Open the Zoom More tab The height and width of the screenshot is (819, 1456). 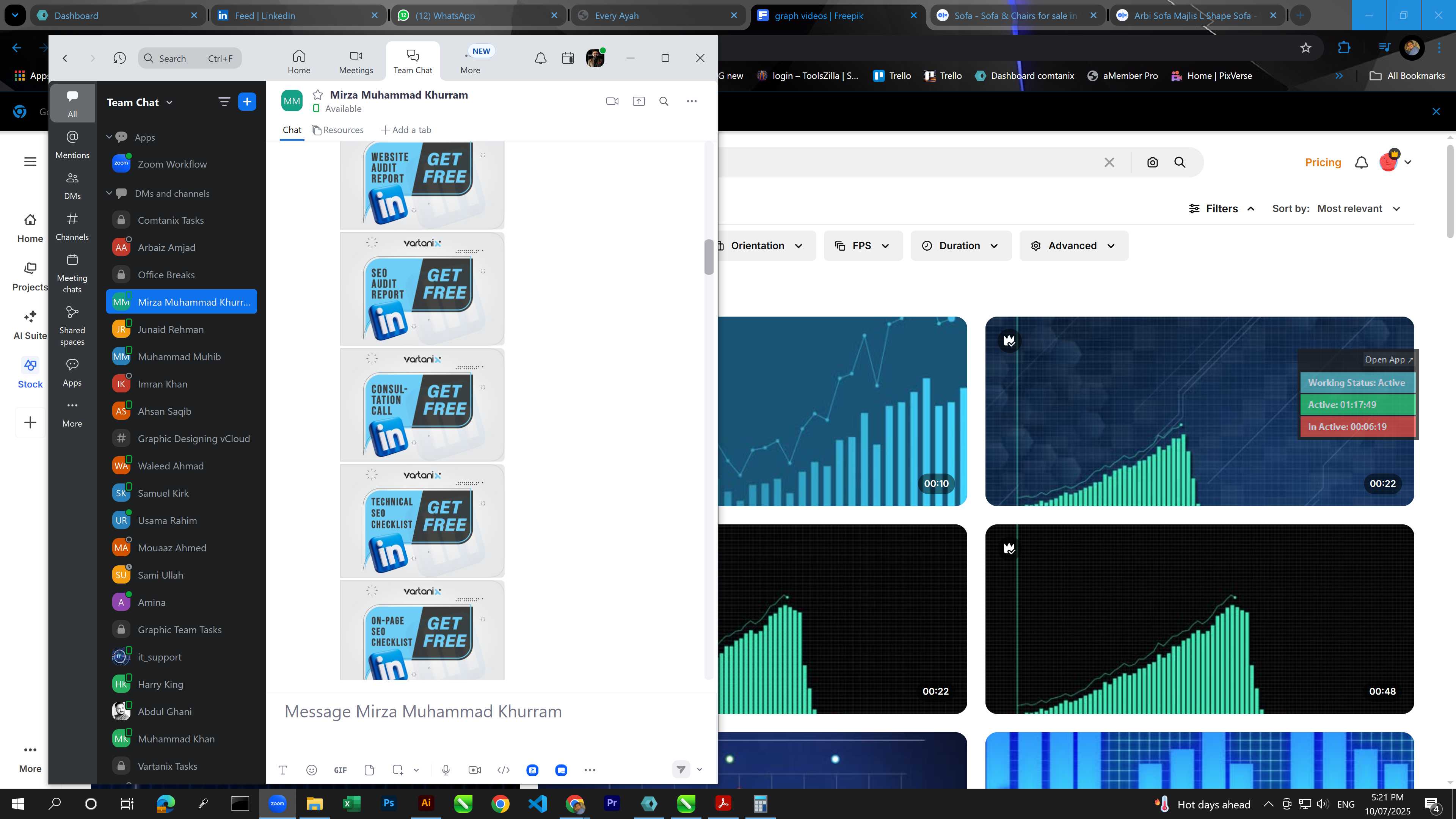470,61
